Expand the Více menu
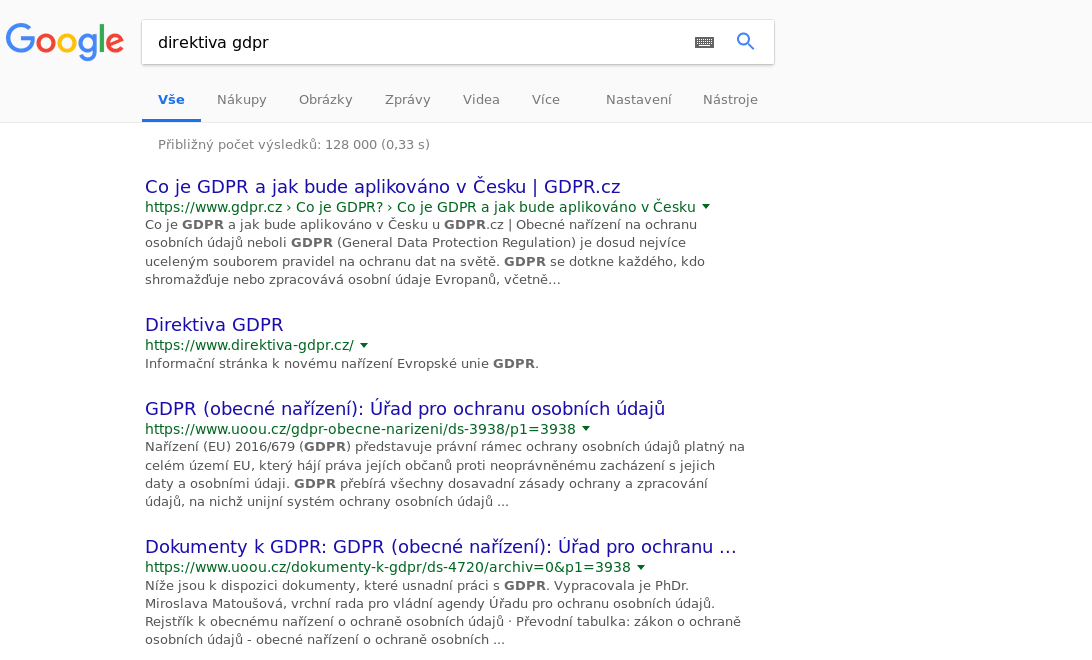The height and width of the screenshot is (660, 1092). 545,100
